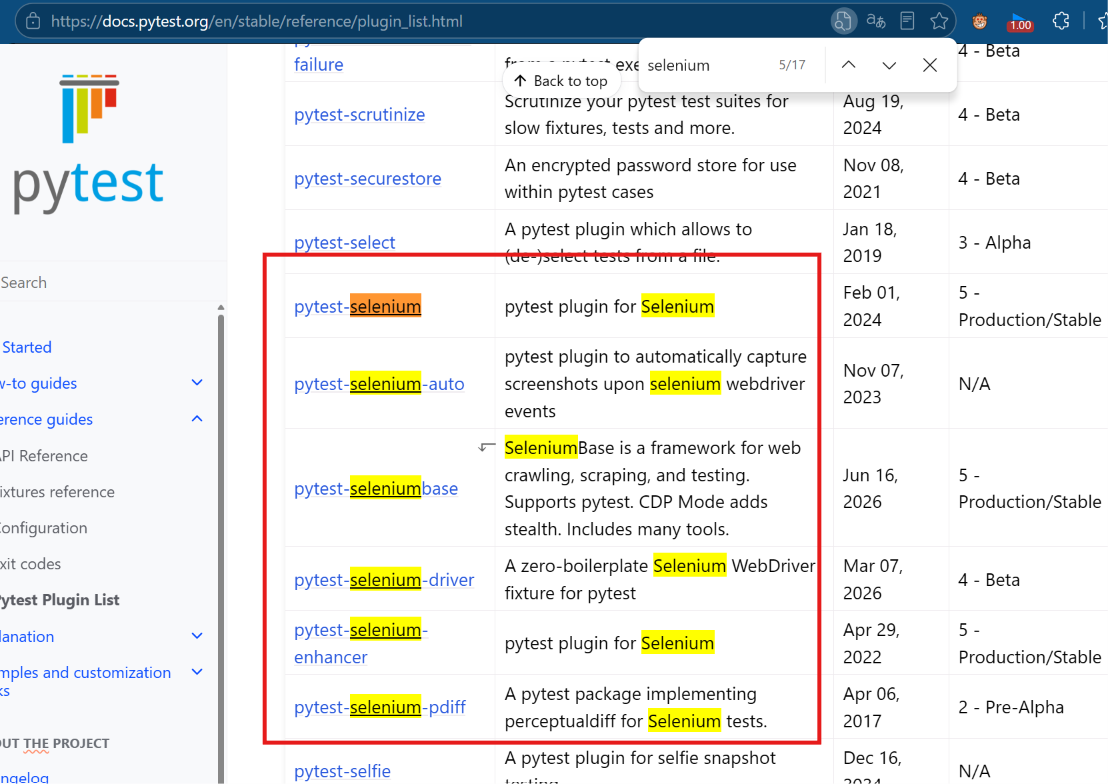The image size is (1108, 784).
Task: Open the translate page icon
Action: [876, 21]
